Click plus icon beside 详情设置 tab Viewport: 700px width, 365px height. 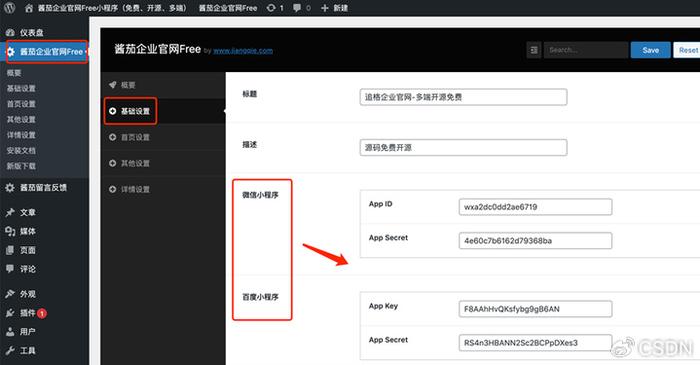click(x=112, y=189)
